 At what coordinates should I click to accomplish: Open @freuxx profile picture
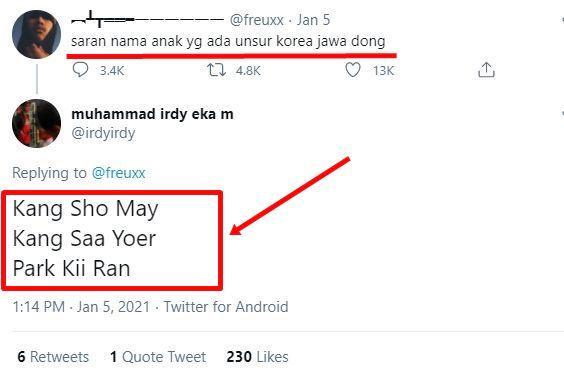click(36, 35)
